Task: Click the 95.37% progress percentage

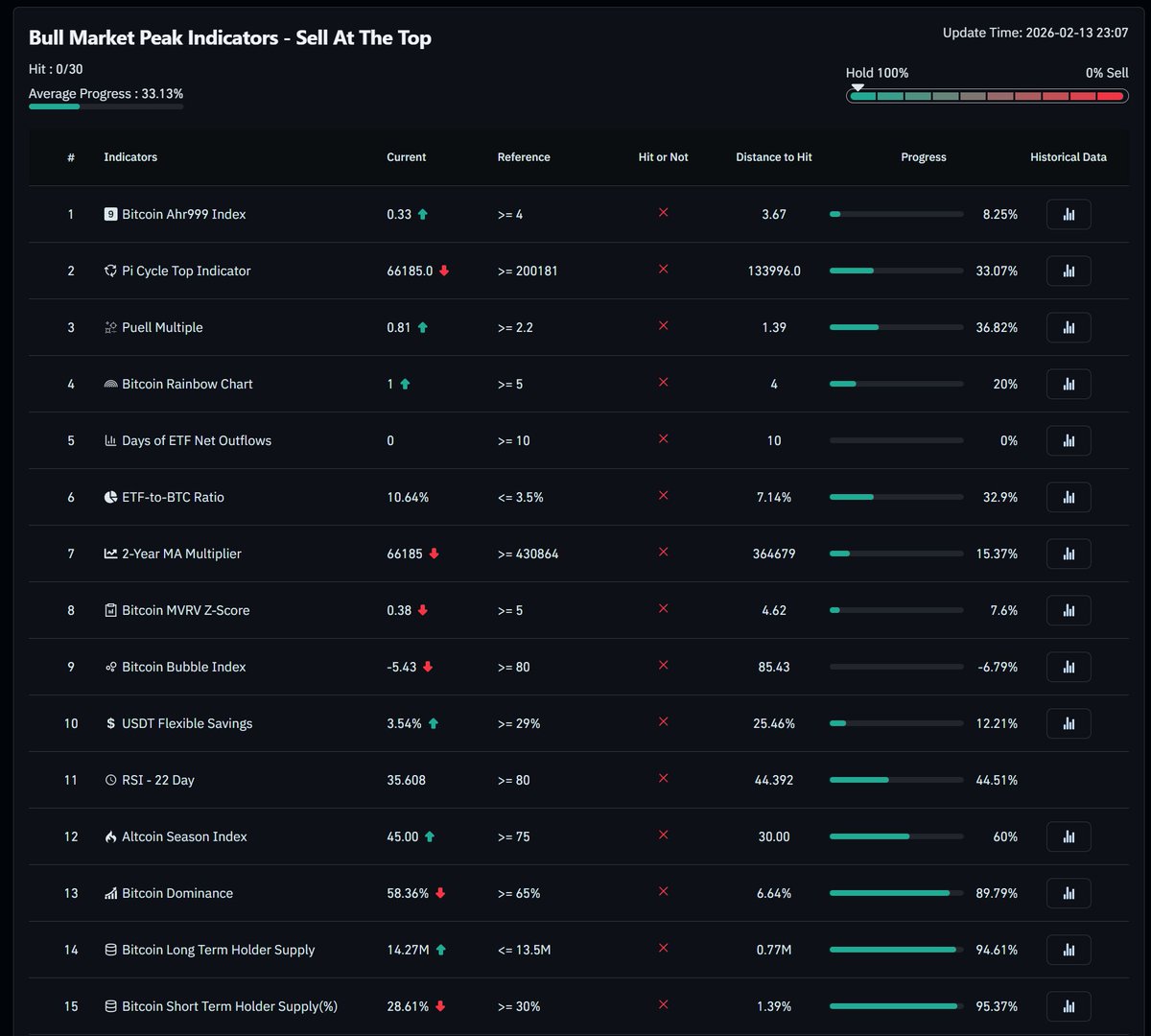Action: (997, 1006)
